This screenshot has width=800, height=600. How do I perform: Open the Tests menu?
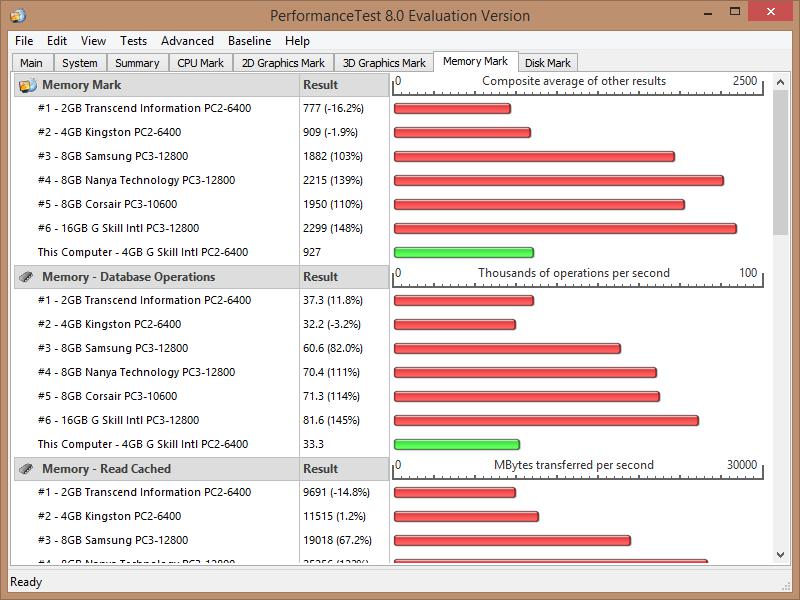pos(133,41)
